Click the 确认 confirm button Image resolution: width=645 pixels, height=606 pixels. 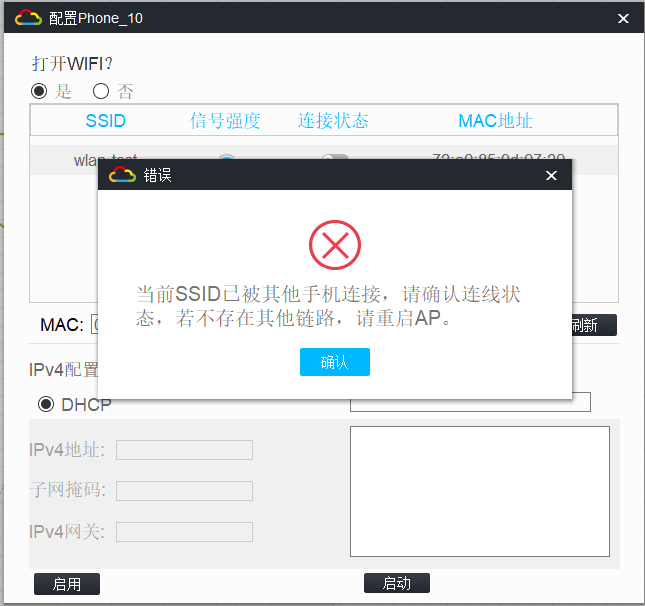(x=334, y=362)
